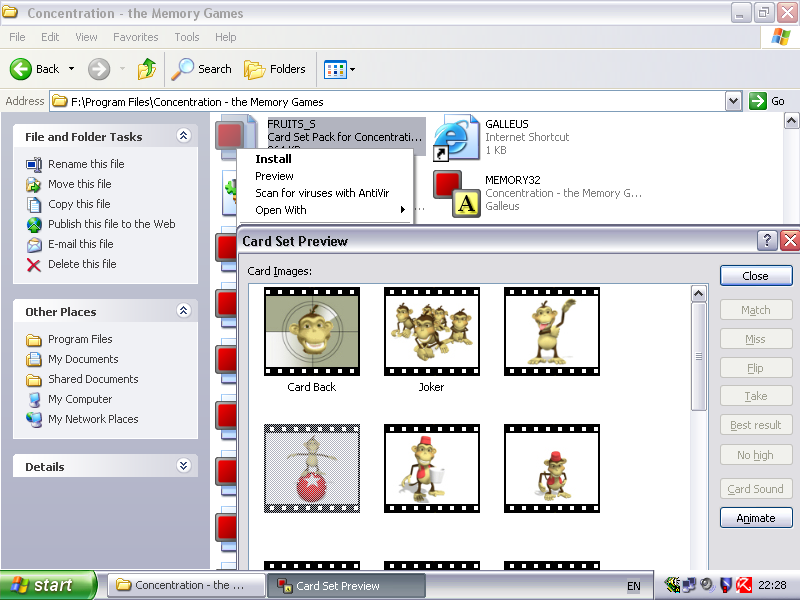Click the Close button in Card Set Preview

tap(755, 276)
